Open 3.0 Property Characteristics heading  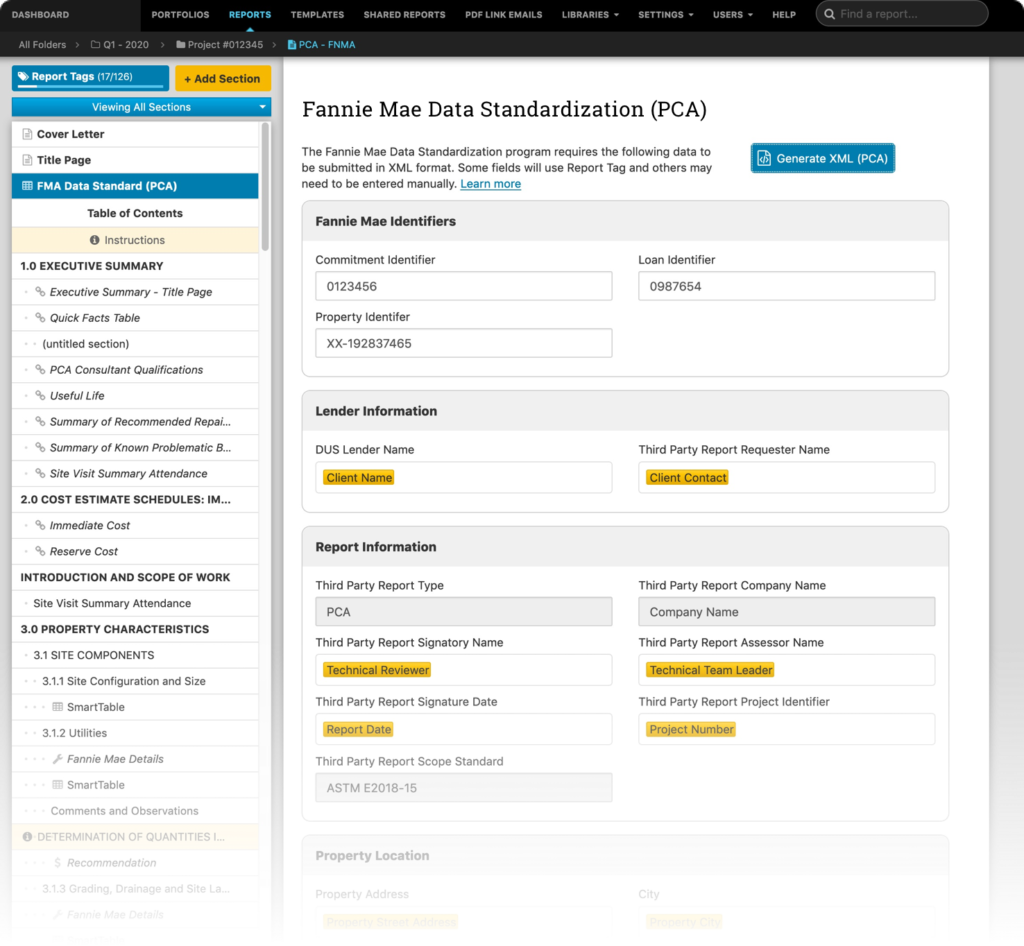pyautogui.click(x=135, y=629)
